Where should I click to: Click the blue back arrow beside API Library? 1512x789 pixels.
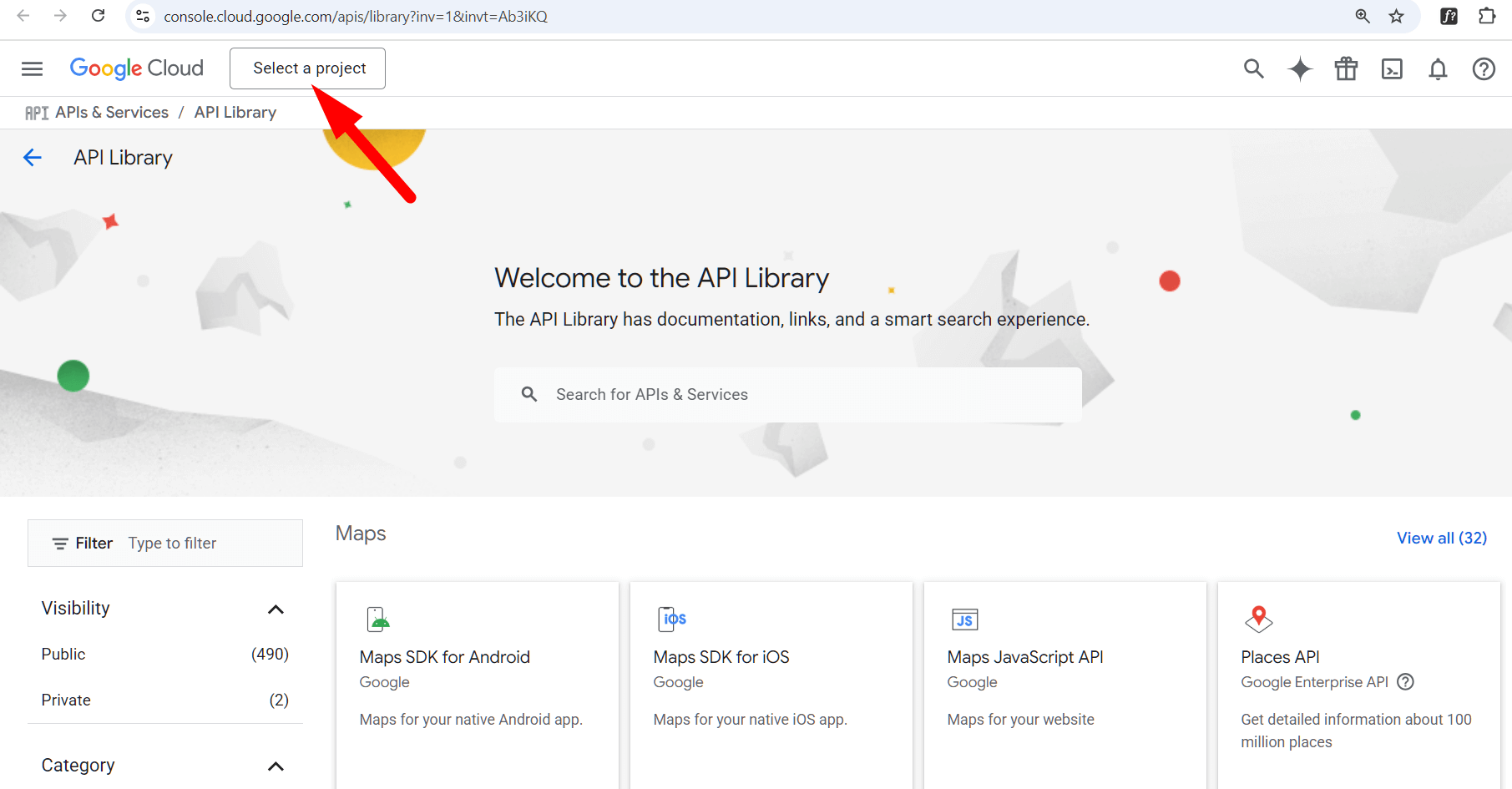[x=33, y=158]
